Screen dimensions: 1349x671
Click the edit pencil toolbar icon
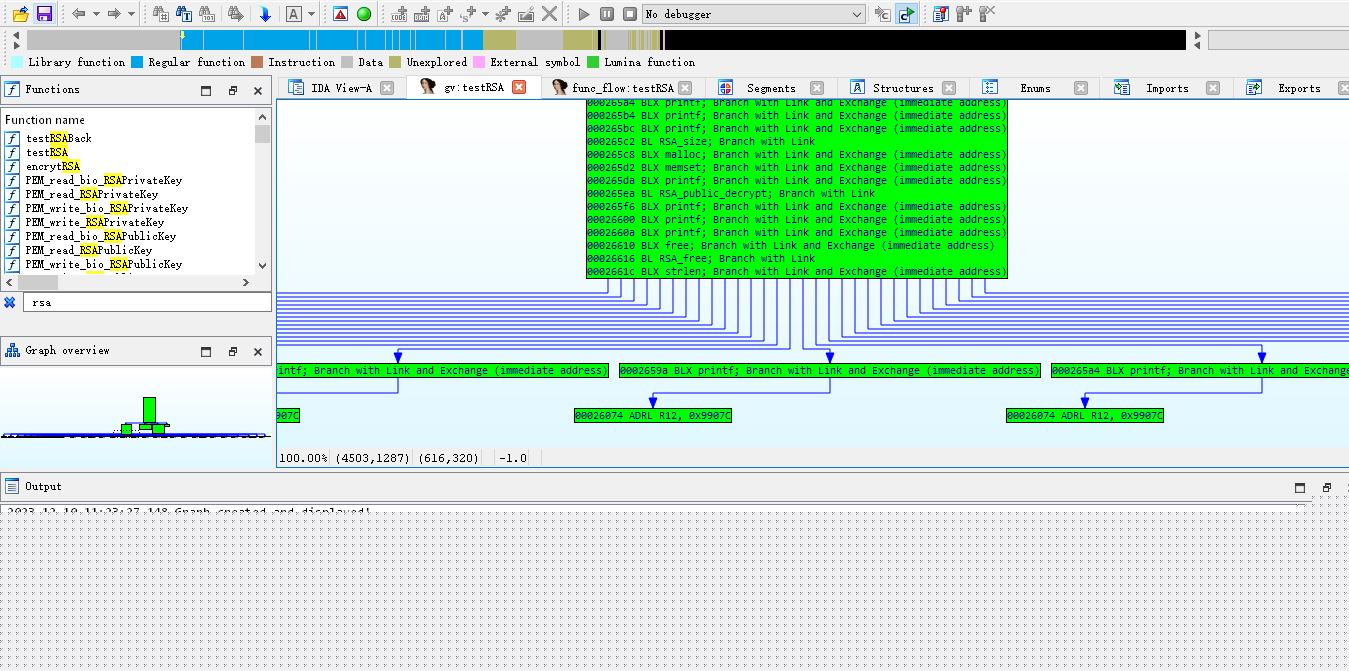526,14
